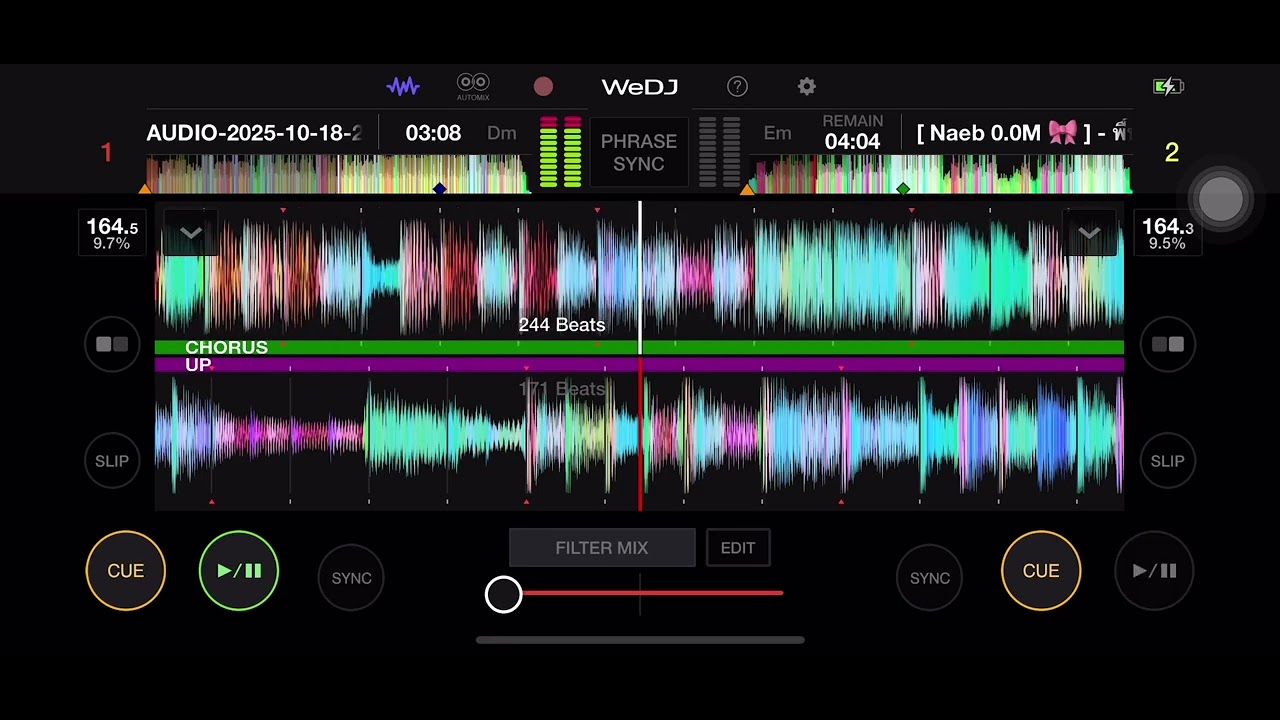Open deck 1 performance pads icon
The image size is (1280, 720).
(x=112, y=344)
